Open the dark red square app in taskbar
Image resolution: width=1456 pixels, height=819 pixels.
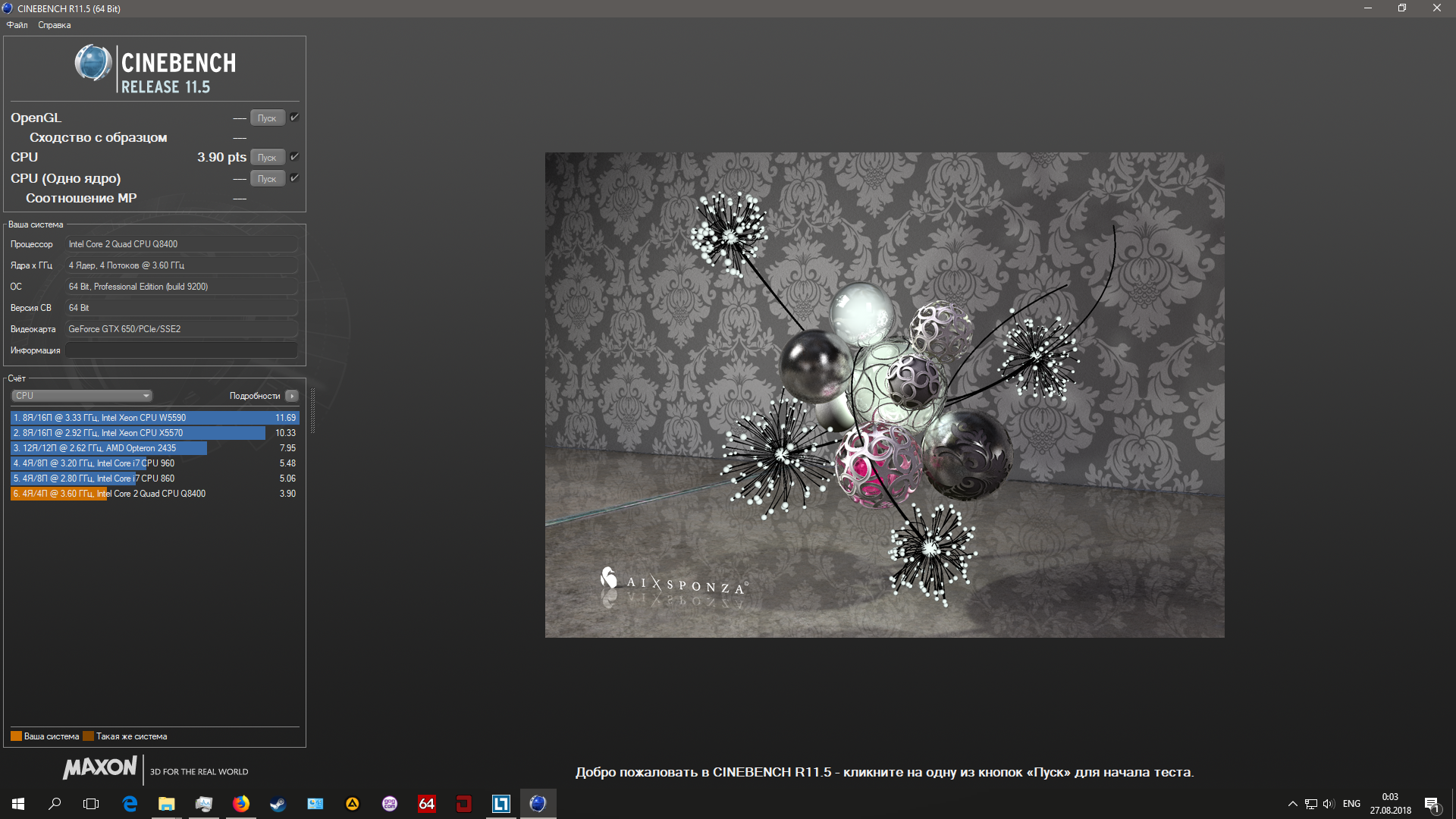coord(464,804)
